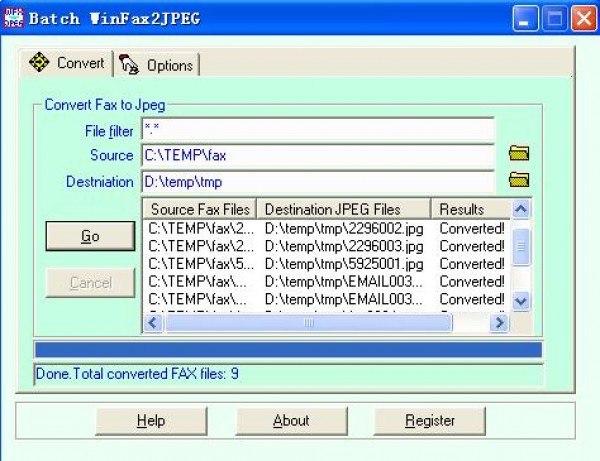This screenshot has width=600, height=461.
Task: Click the Register button
Action: point(430,421)
